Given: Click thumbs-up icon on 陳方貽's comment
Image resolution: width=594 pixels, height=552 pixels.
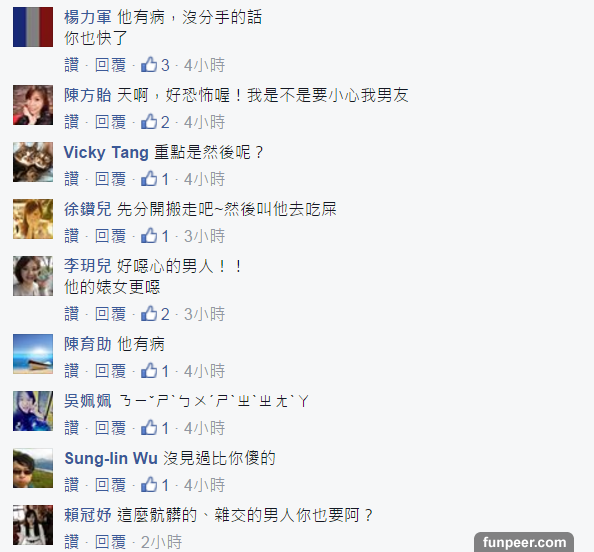Looking at the screenshot, I should pos(149,122).
